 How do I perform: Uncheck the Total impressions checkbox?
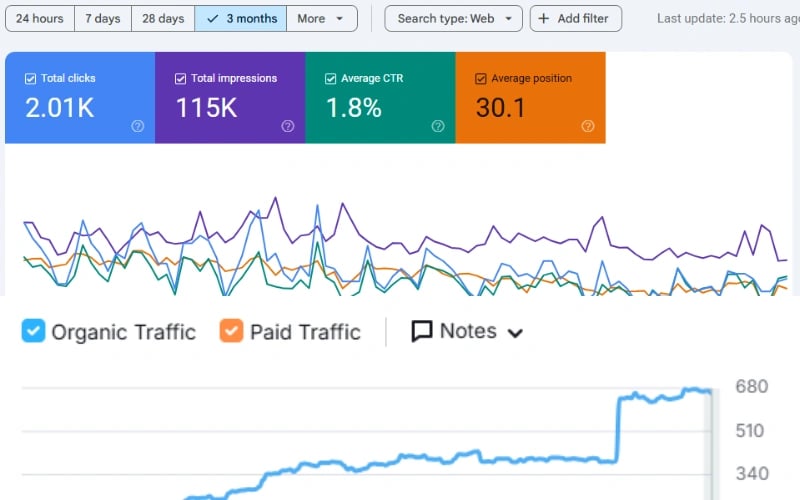(180, 79)
